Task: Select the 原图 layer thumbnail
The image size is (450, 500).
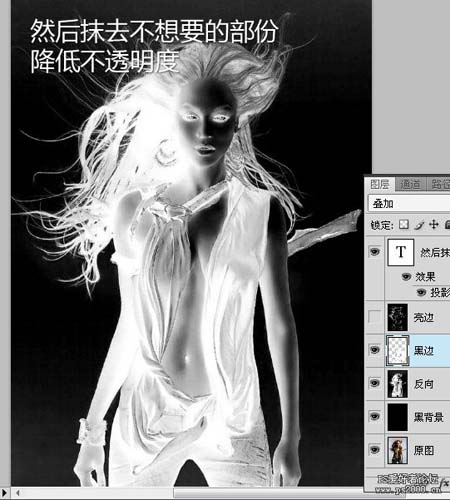Action: tap(398, 451)
